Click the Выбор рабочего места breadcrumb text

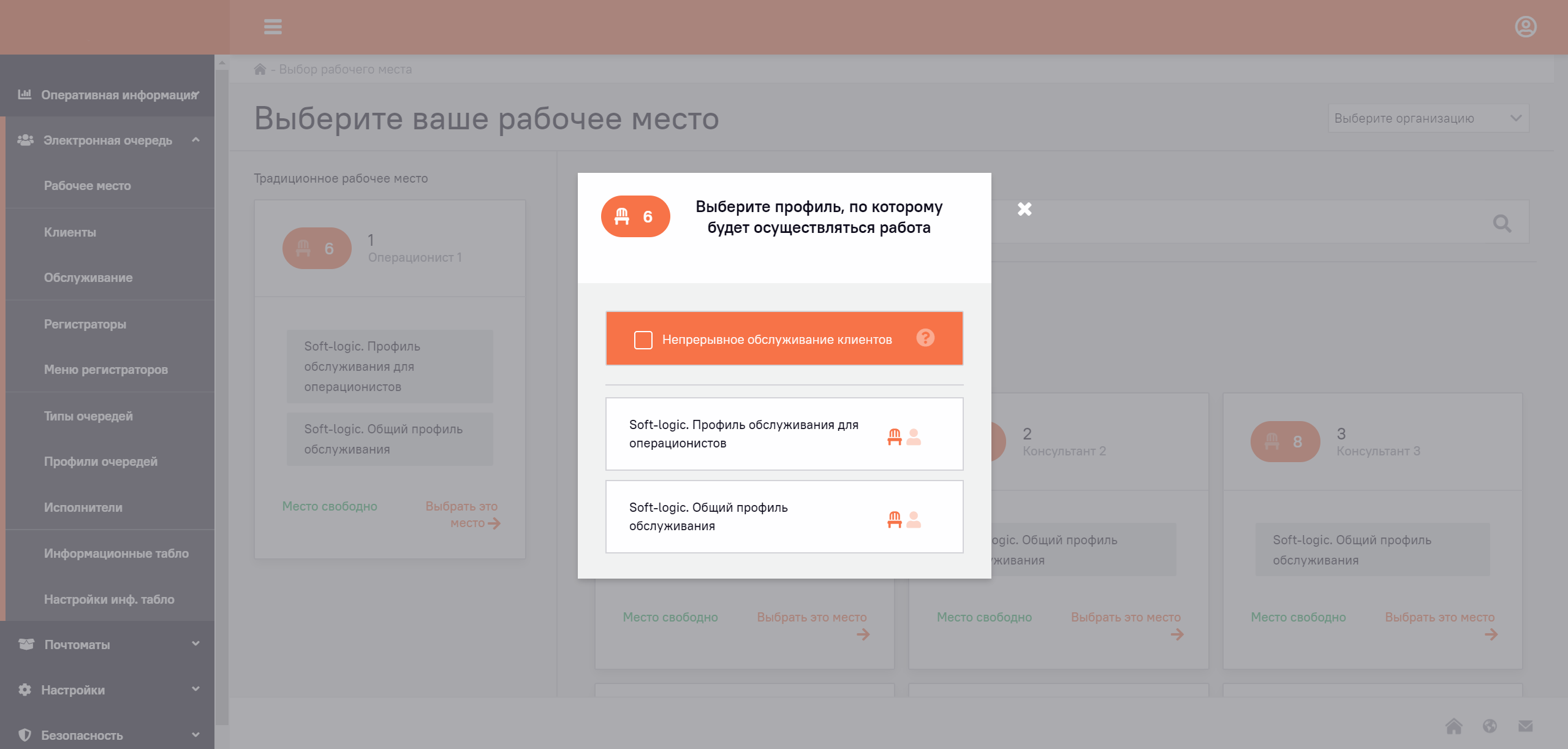pos(346,69)
